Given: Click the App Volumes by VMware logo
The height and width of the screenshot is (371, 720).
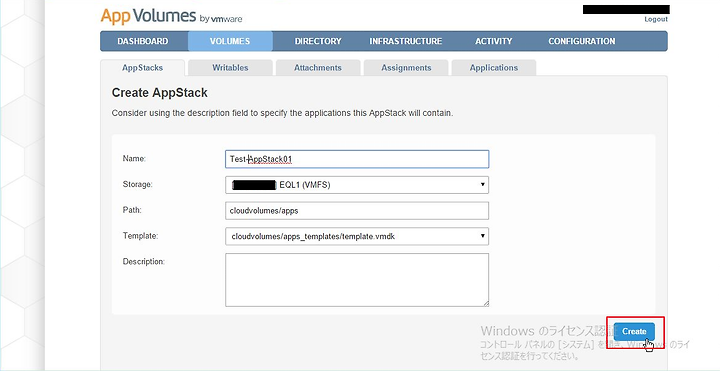Looking at the screenshot, I should (x=171, y=16).
